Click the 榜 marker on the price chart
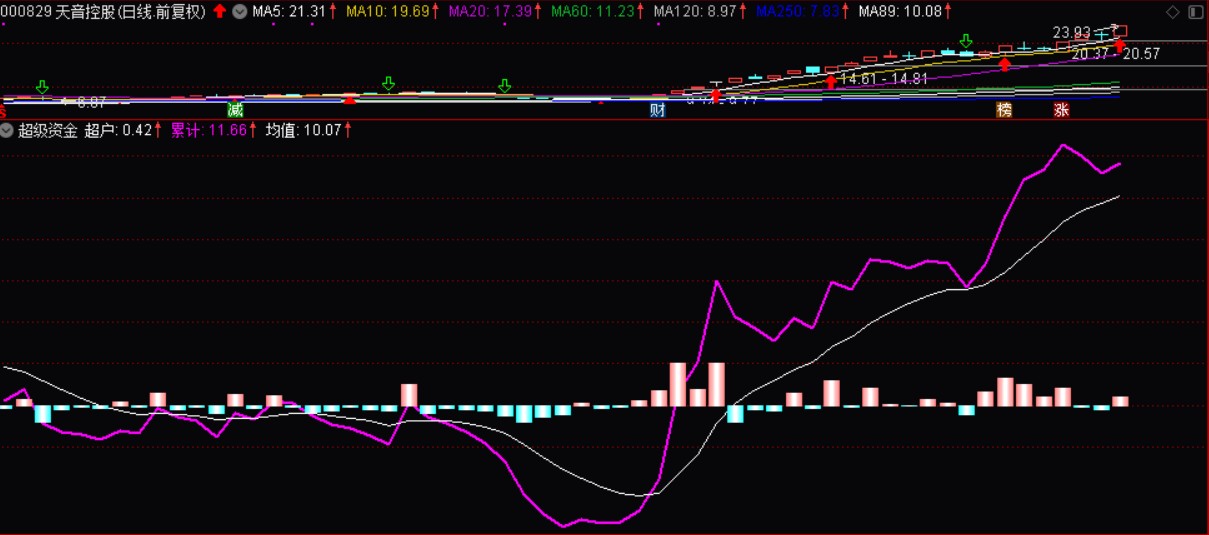 1004,110
